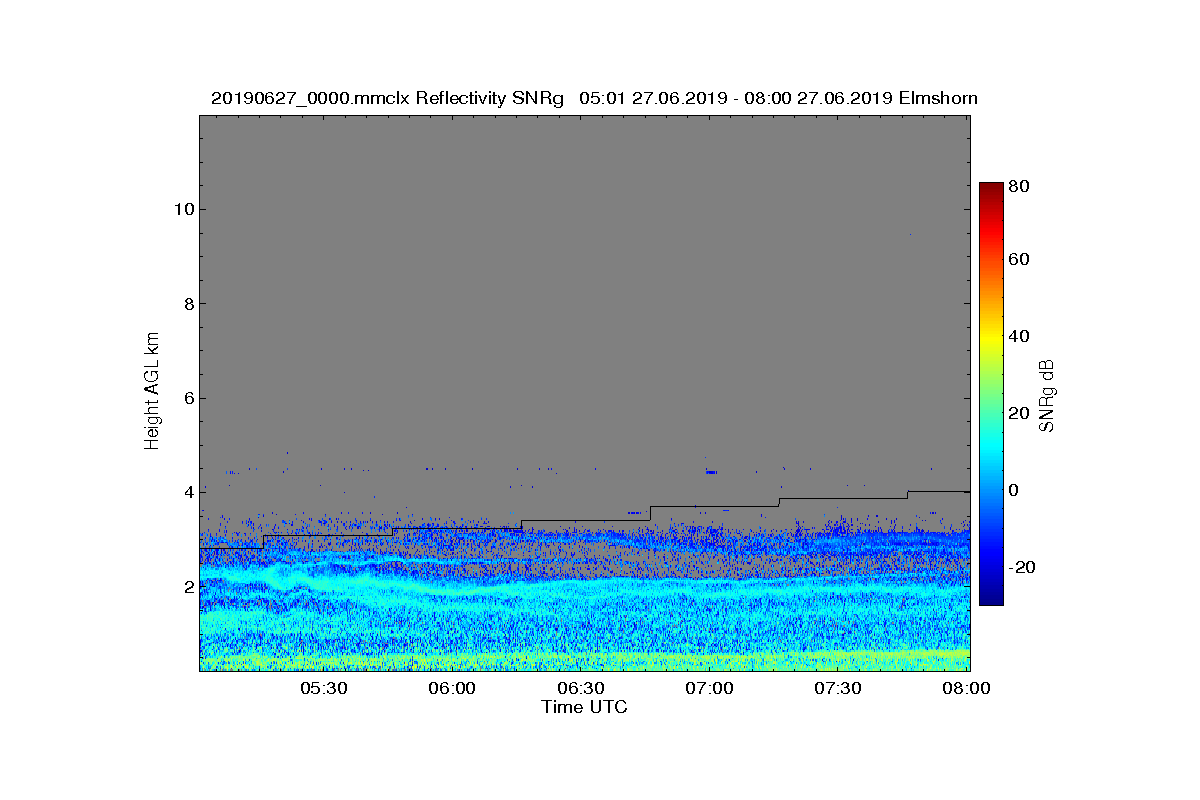Click the colorbar value 80
Image resolution: width=1200 pixels, height=800 pixels.
(1021, 185)
